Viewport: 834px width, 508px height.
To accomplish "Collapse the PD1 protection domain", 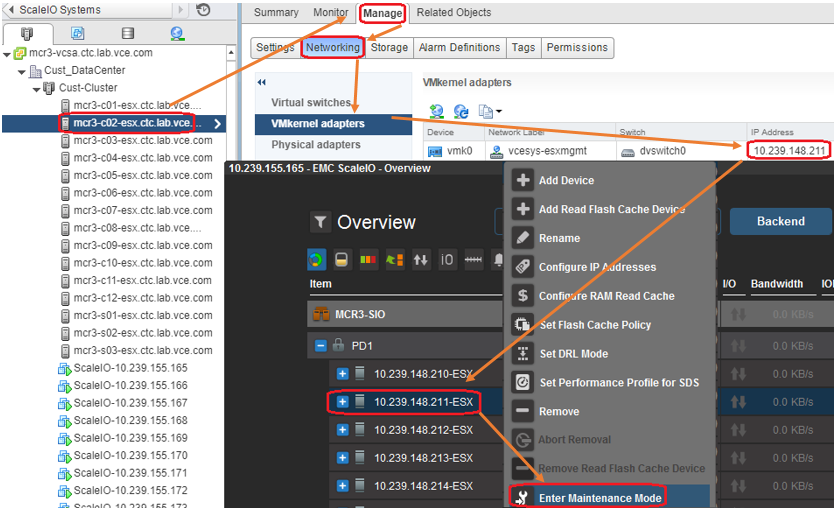I will point(320,346).
